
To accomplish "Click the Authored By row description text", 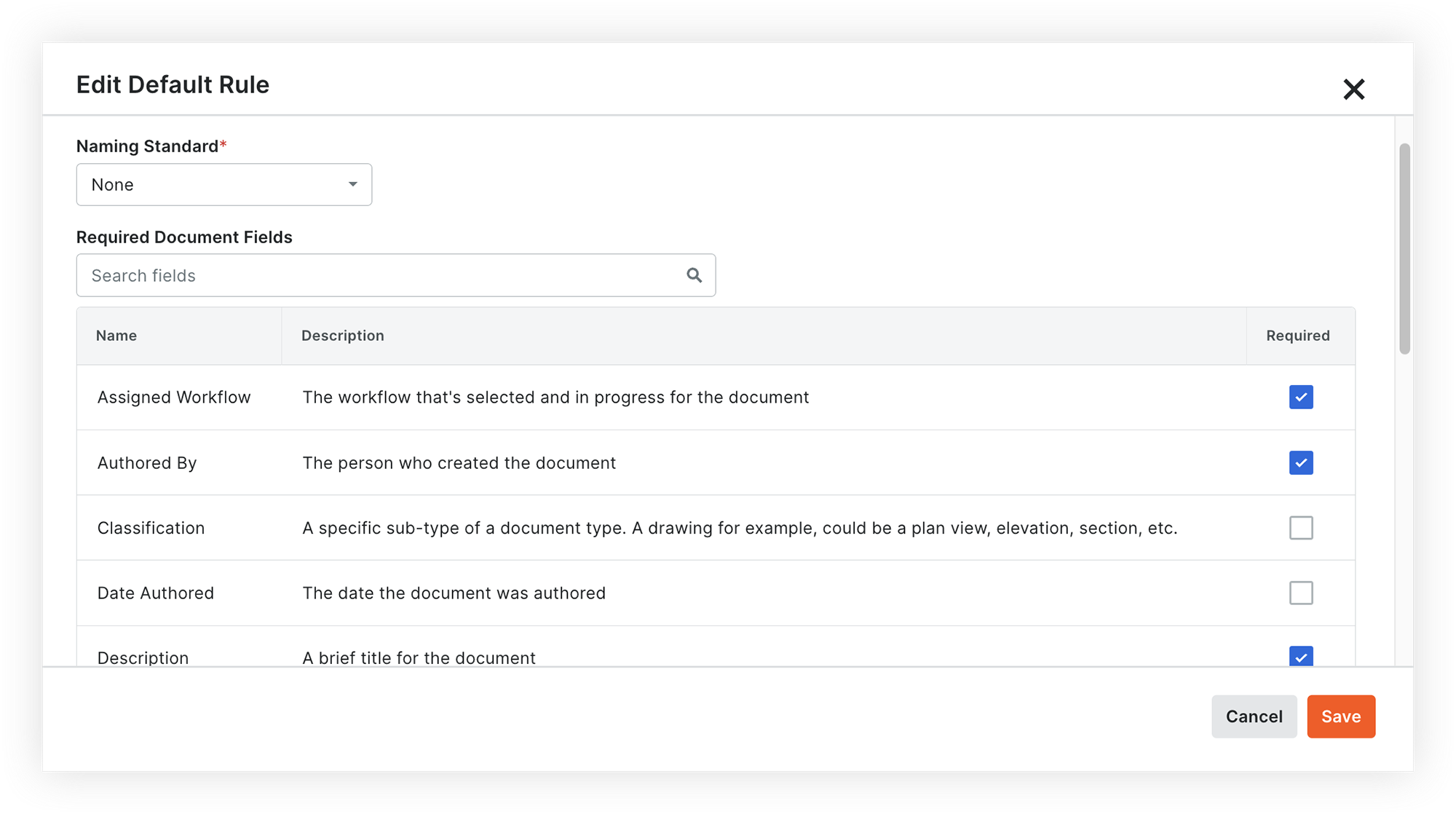I will [x=459, y=463].
